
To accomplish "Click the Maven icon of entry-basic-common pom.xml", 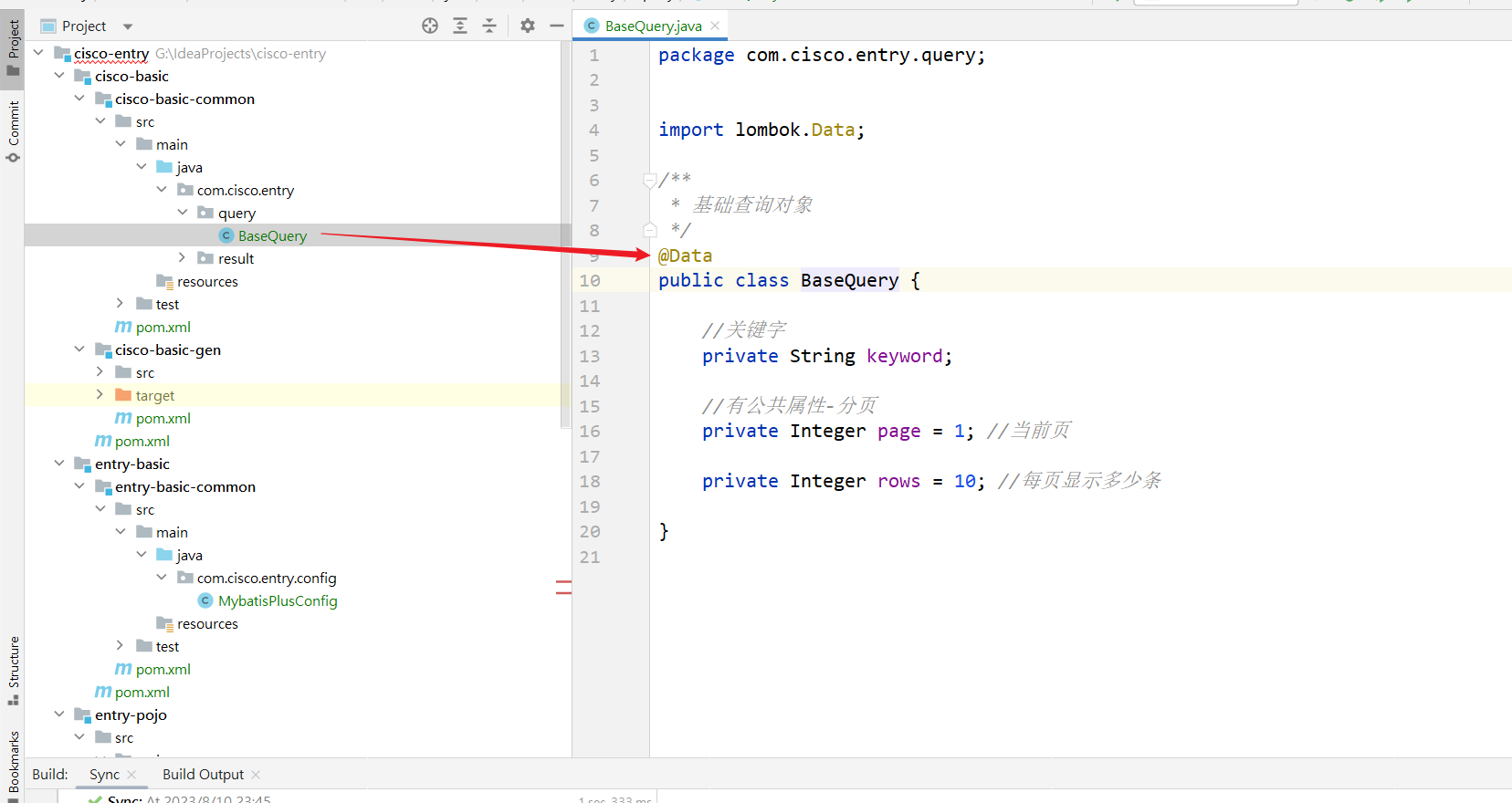I will (123, 669).
